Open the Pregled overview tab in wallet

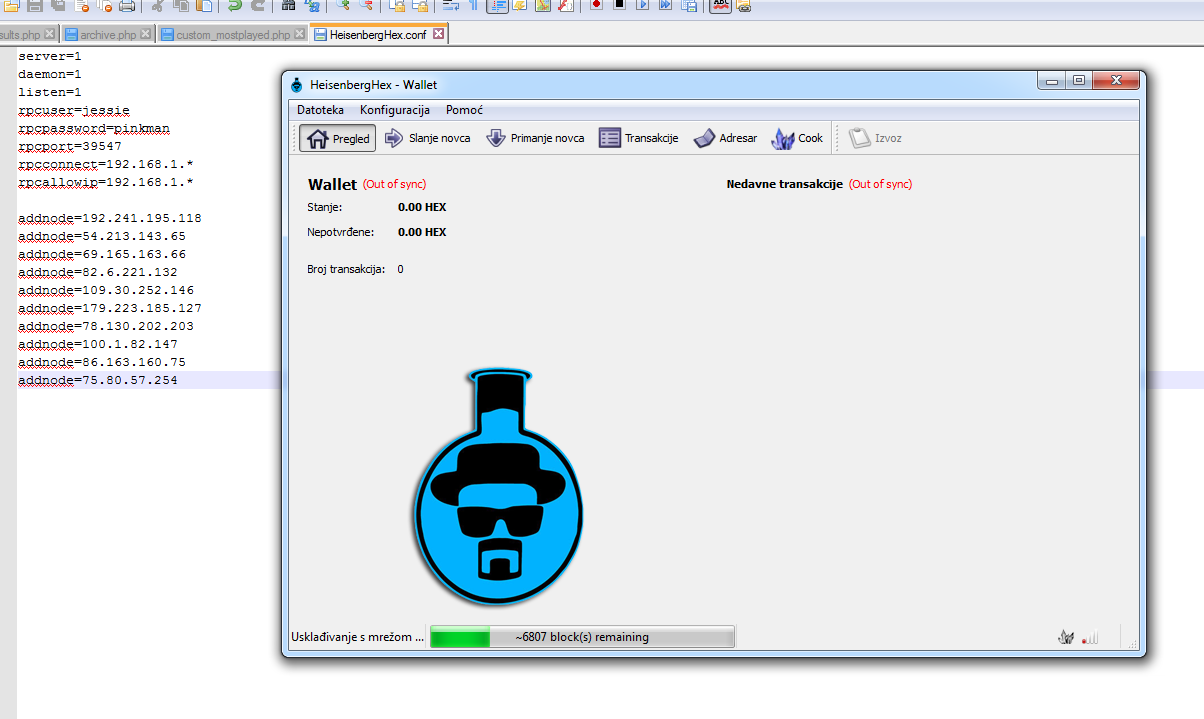pos(338,138)
